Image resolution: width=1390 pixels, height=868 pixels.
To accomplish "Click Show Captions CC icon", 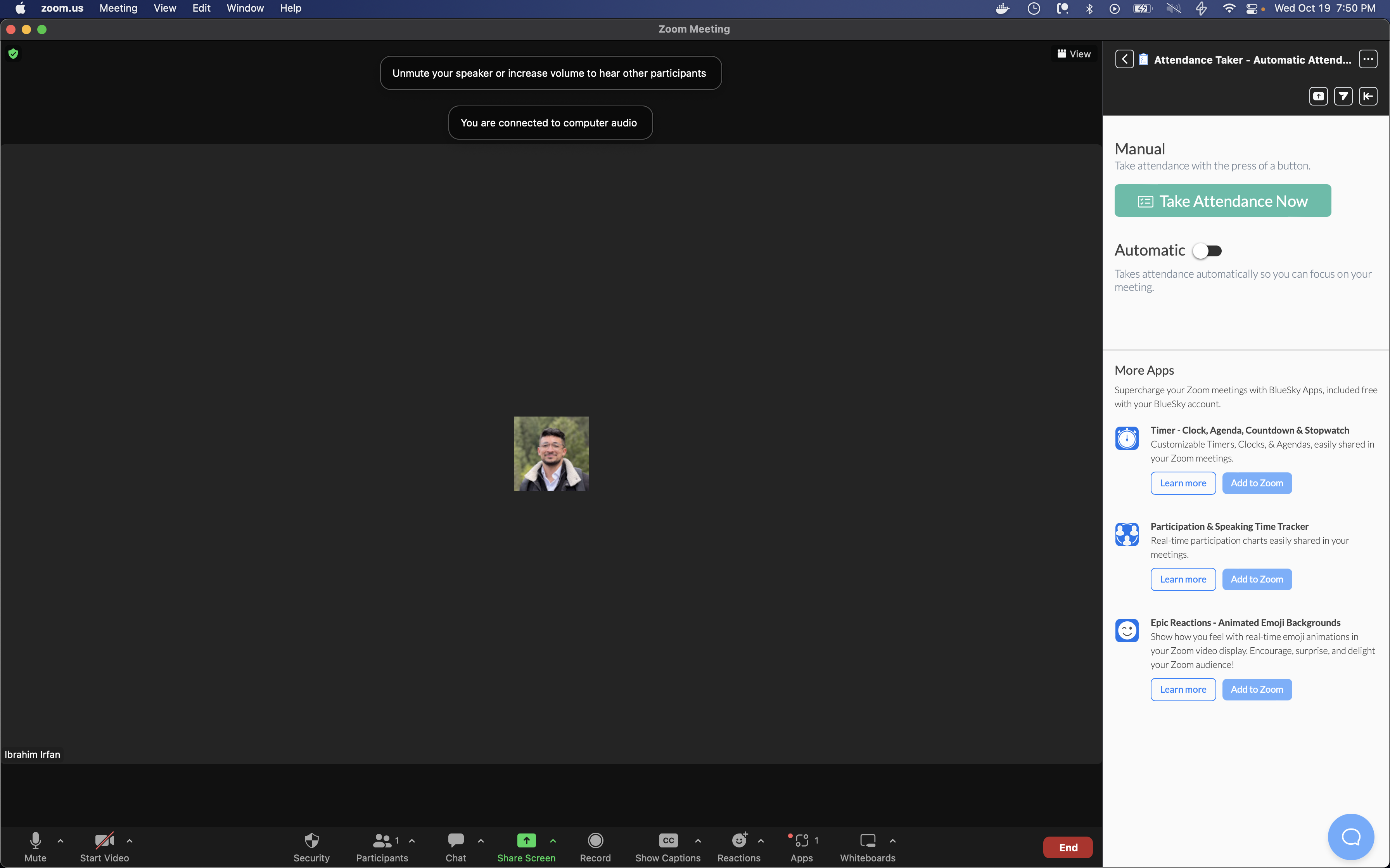I will pyautogui.click(x=668, y=840).
